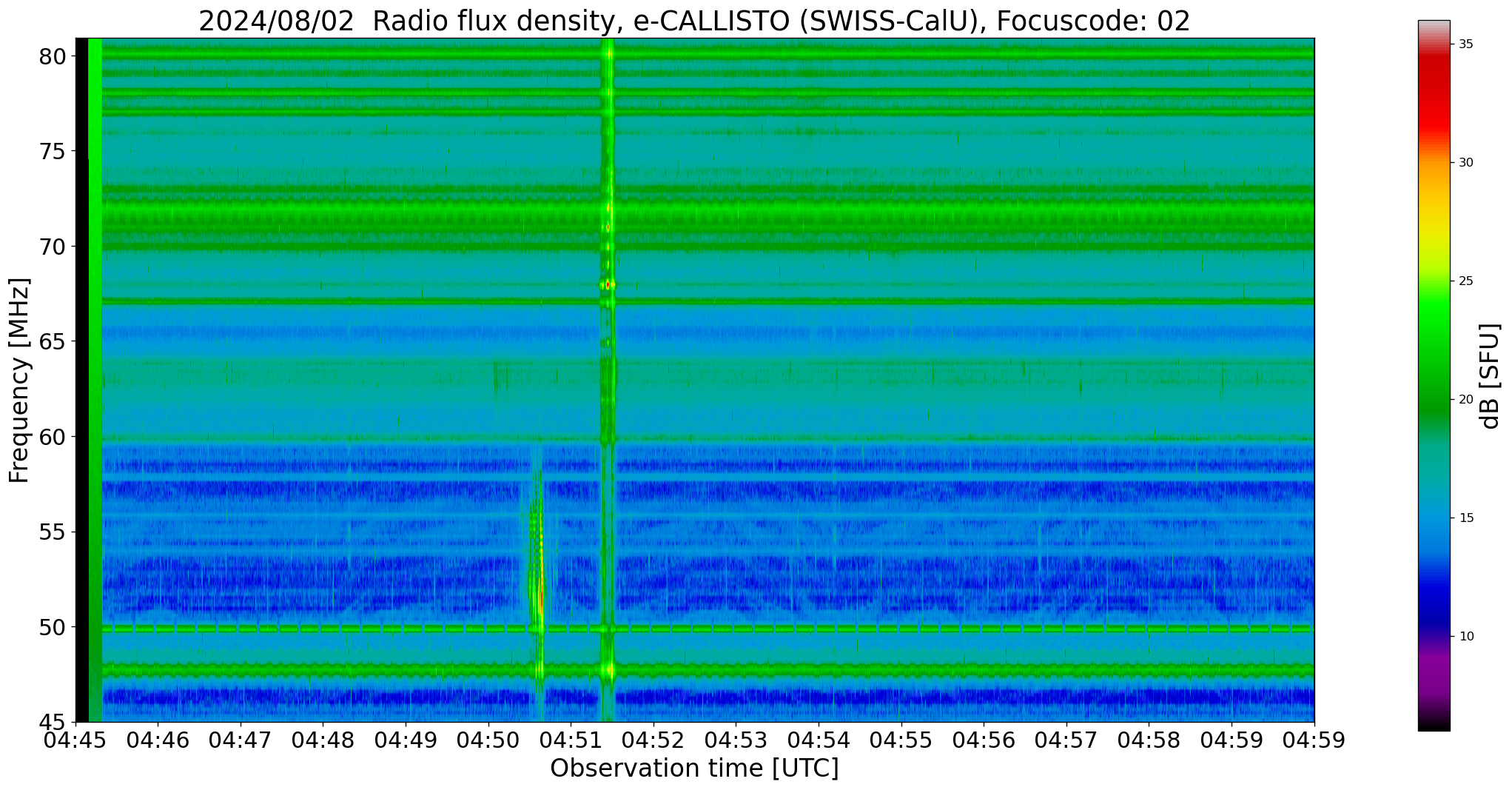Viewport: 1512px width, 790px height.
Task: Click the 04:55 time tick label
Action: point(901,740)
